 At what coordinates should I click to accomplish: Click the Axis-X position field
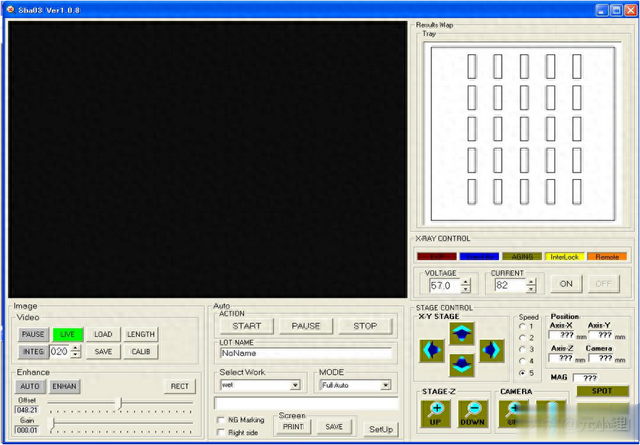[x=562, y=335]
